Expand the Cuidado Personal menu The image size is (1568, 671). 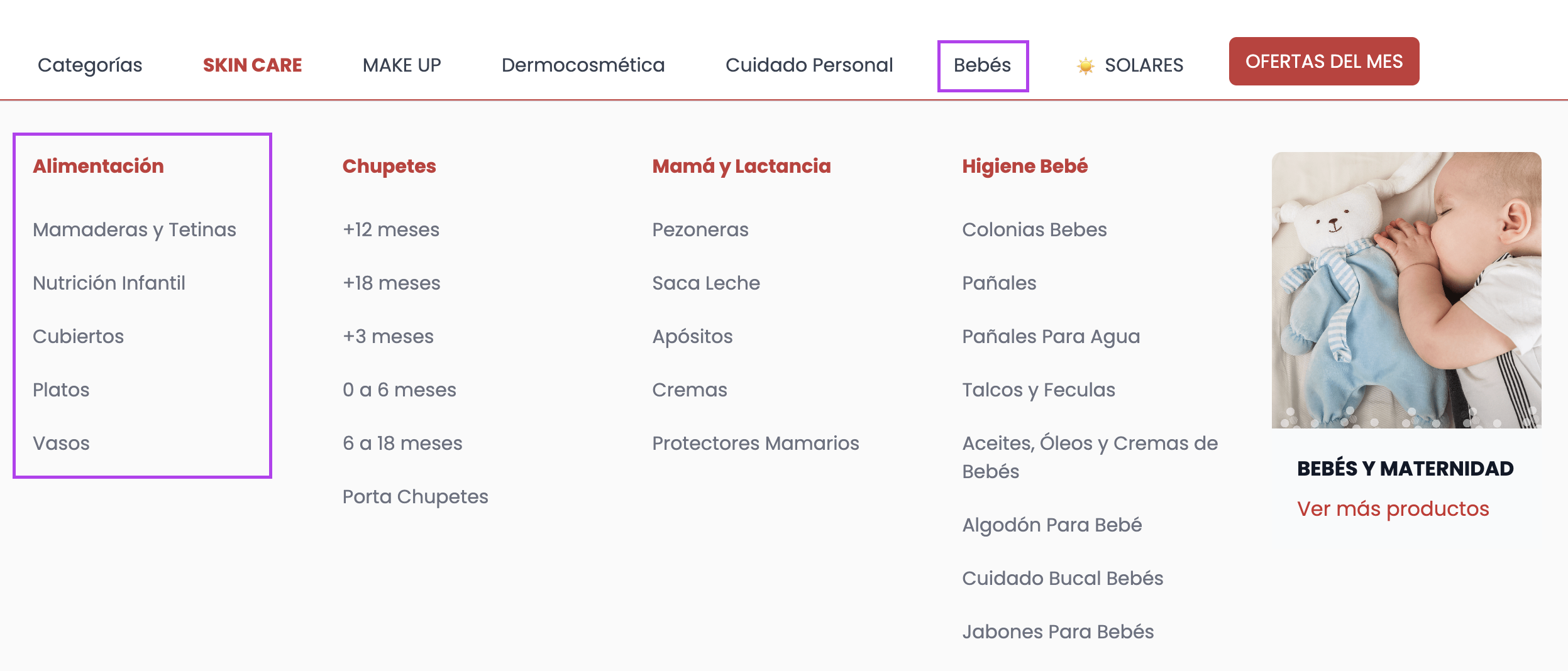[809, 65]
